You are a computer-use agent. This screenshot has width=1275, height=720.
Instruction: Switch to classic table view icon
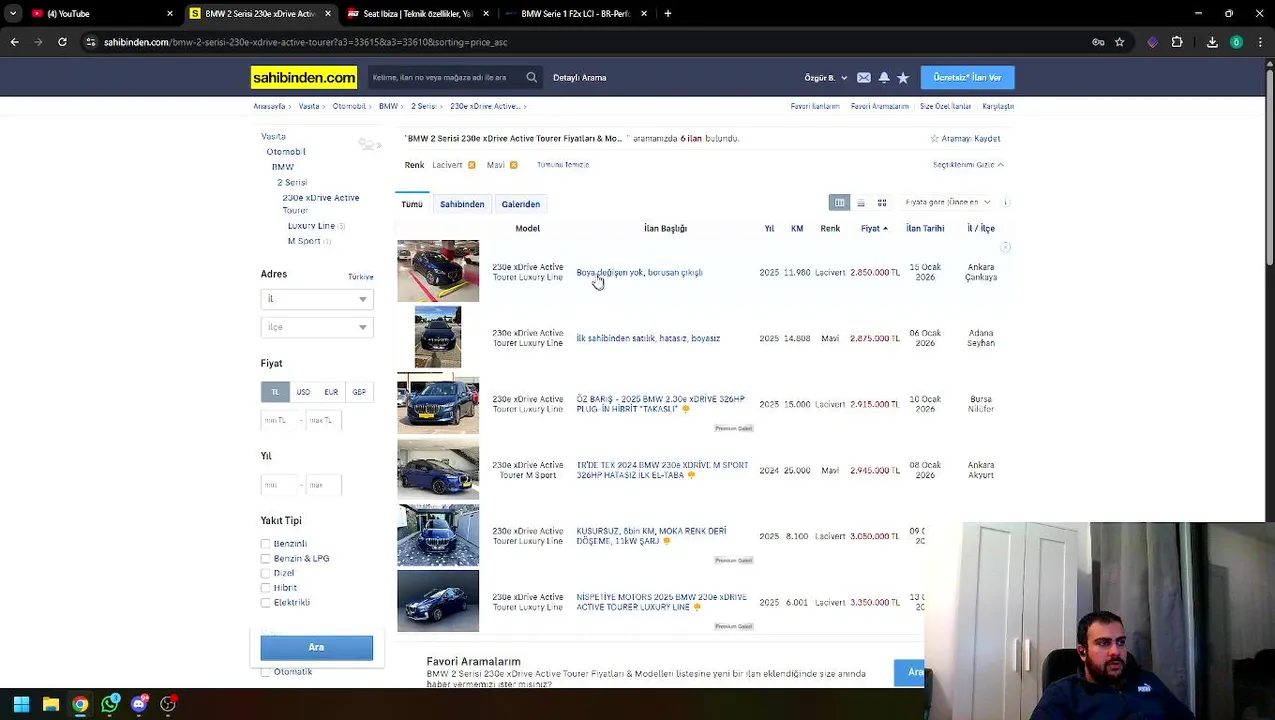pos(840,203)
